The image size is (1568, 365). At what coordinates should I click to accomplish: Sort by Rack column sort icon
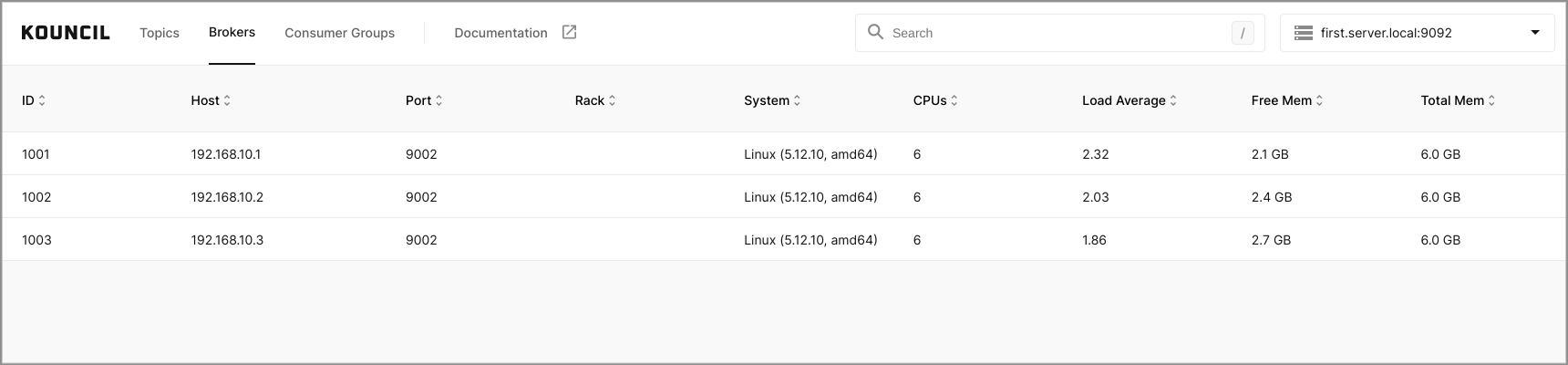point(612,100)
